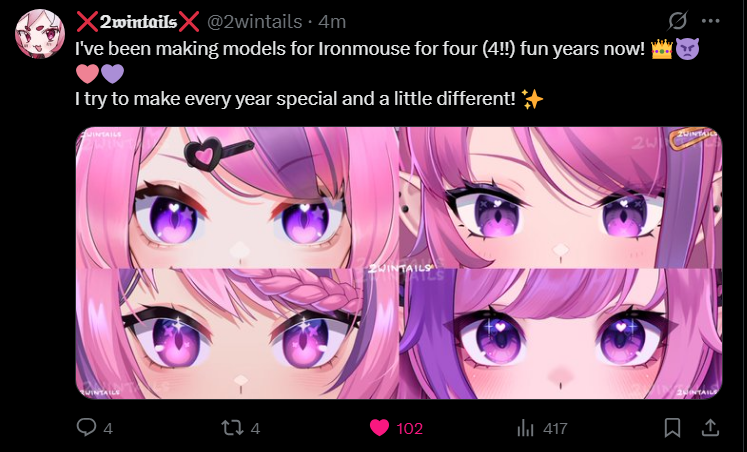This screenshot has width=747, height=452.
Task: Click the 417 views count
Action: [x=555, y=429]
